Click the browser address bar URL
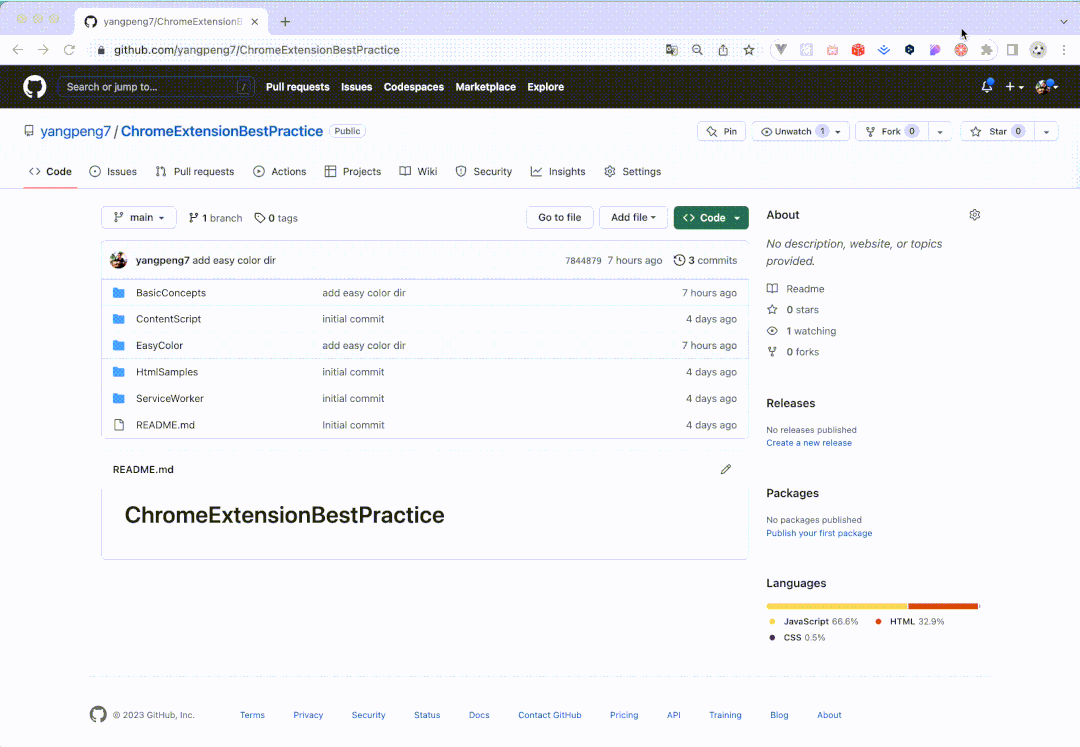This screenshot has width=1080, height=747. [256, 50]
